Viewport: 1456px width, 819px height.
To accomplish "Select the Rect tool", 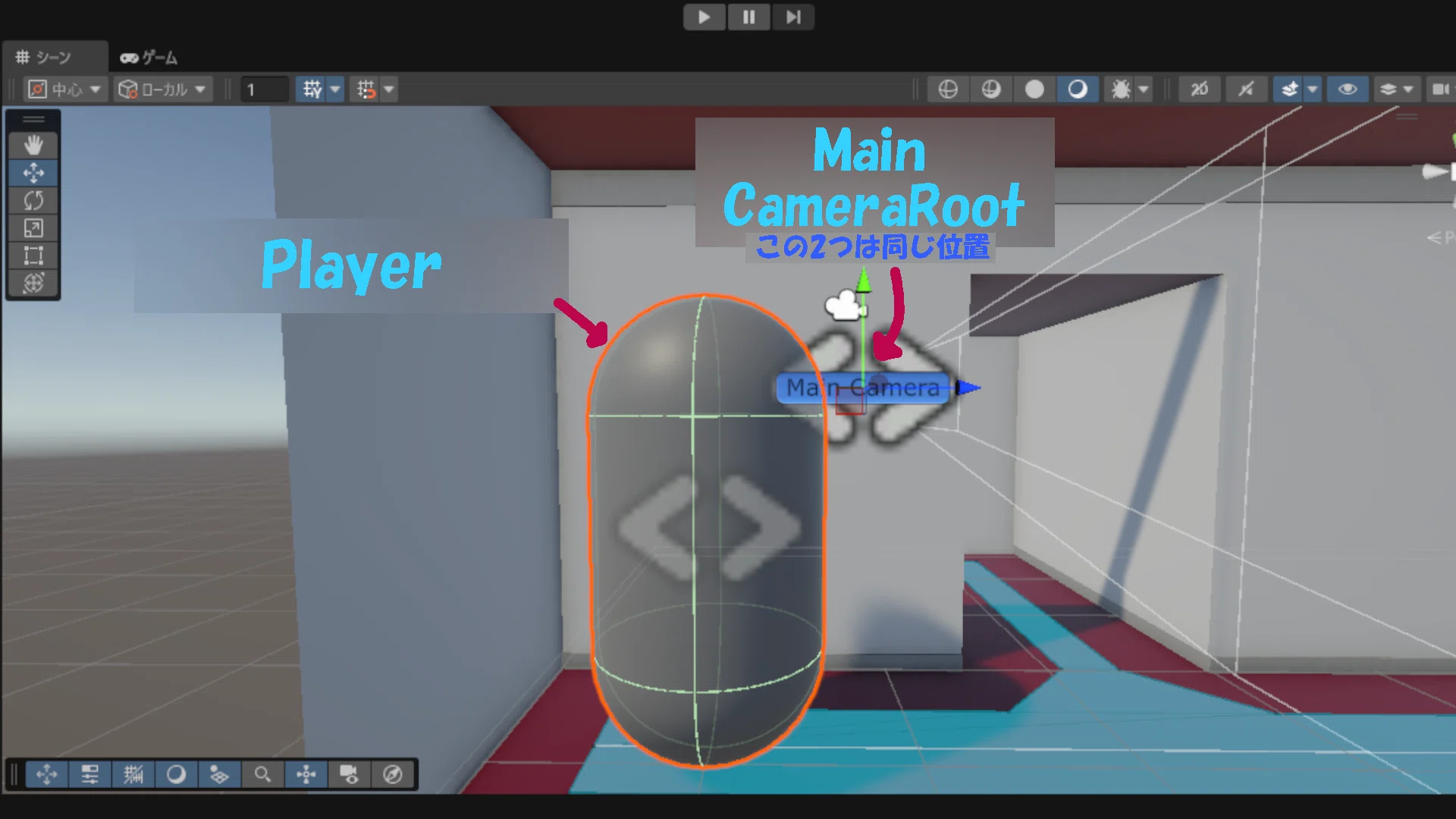I will [33, 256].
